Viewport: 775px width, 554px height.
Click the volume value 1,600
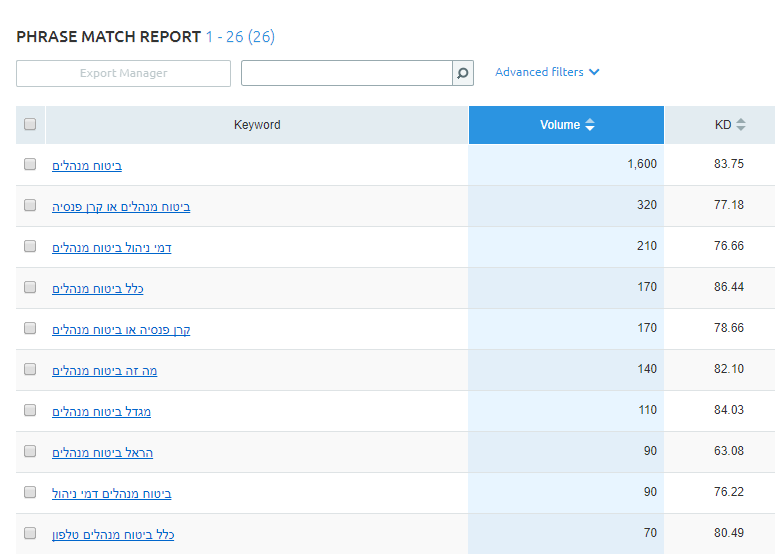pos(642,164)
